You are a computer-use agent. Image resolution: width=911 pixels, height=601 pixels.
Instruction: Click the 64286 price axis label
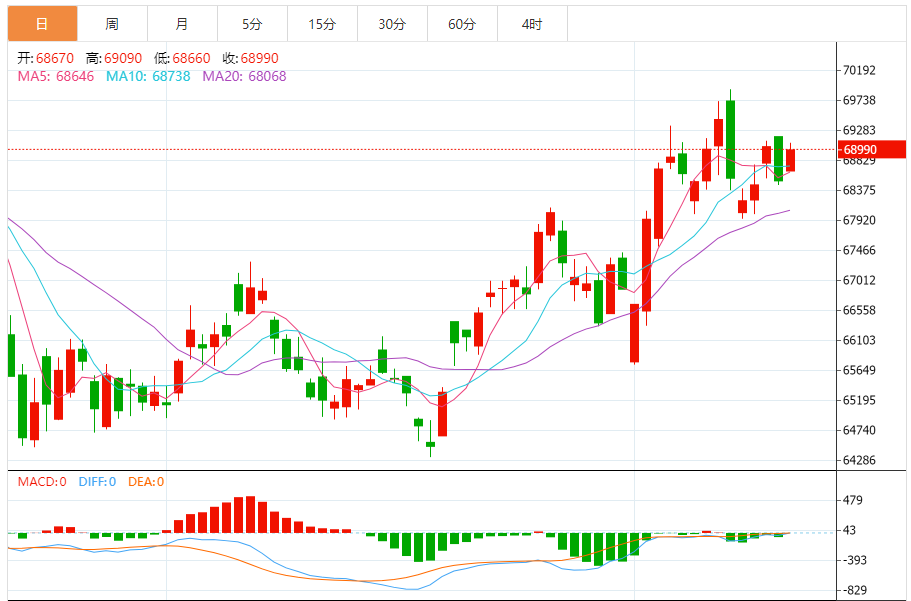click(x=859, y=460)
